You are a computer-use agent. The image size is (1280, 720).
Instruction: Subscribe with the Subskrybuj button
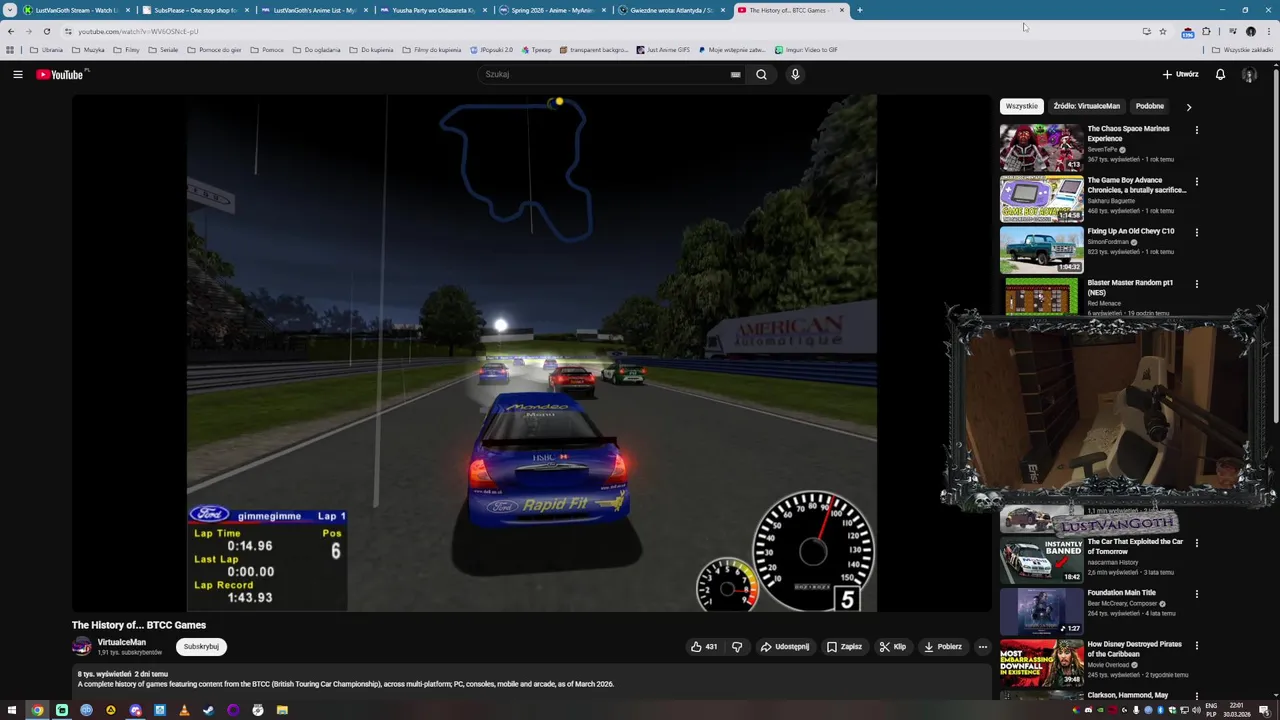tap(201, 647)
